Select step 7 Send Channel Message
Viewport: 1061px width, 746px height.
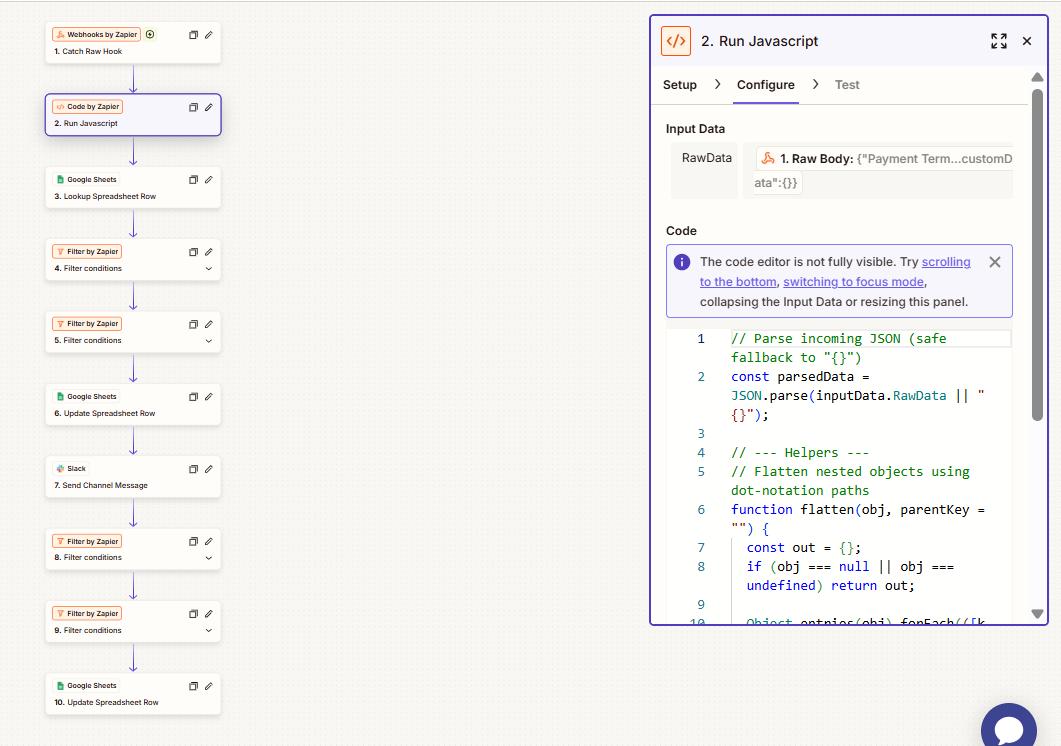point(133,477)
